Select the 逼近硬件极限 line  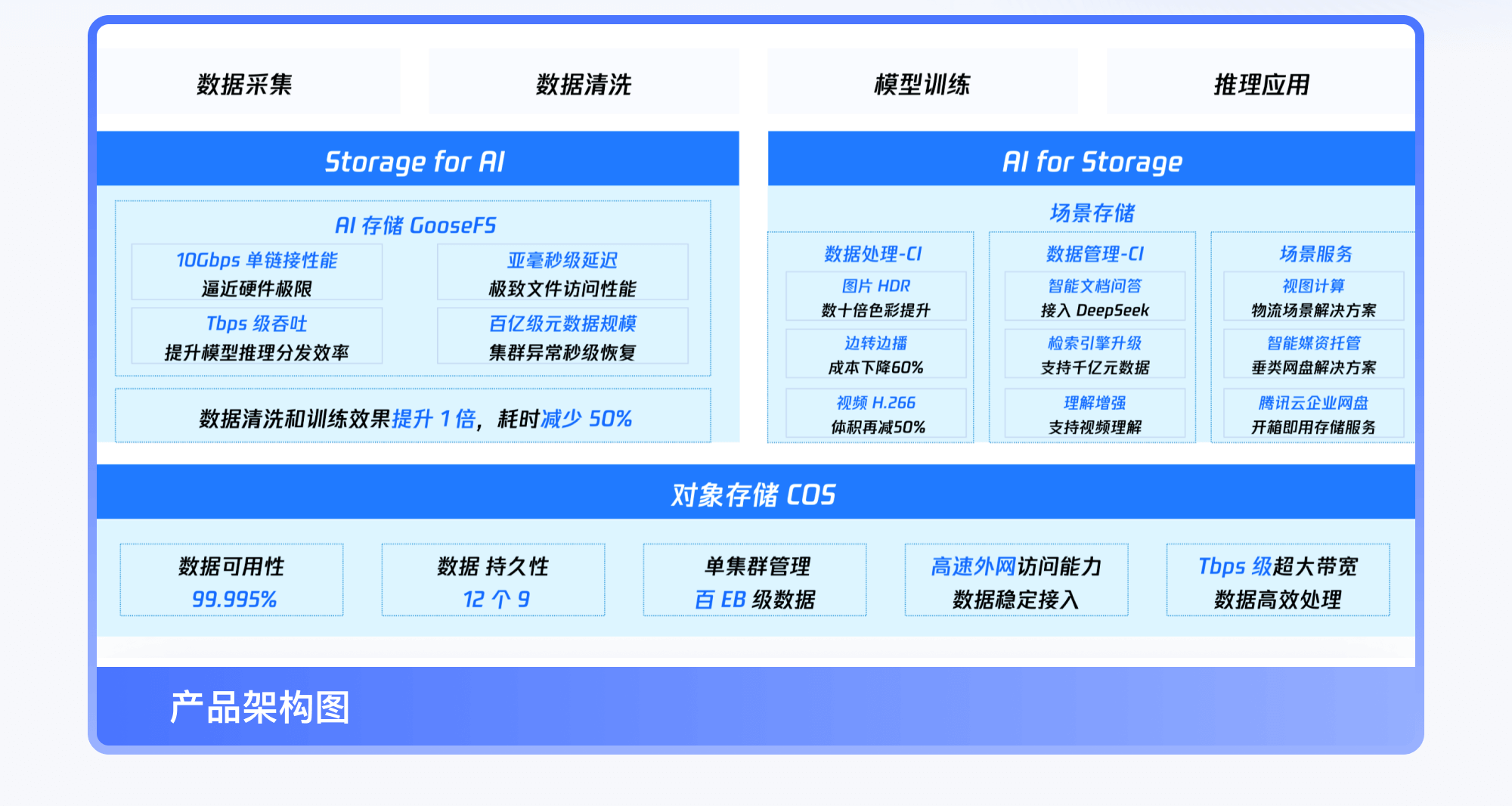(x=257, y=288)
